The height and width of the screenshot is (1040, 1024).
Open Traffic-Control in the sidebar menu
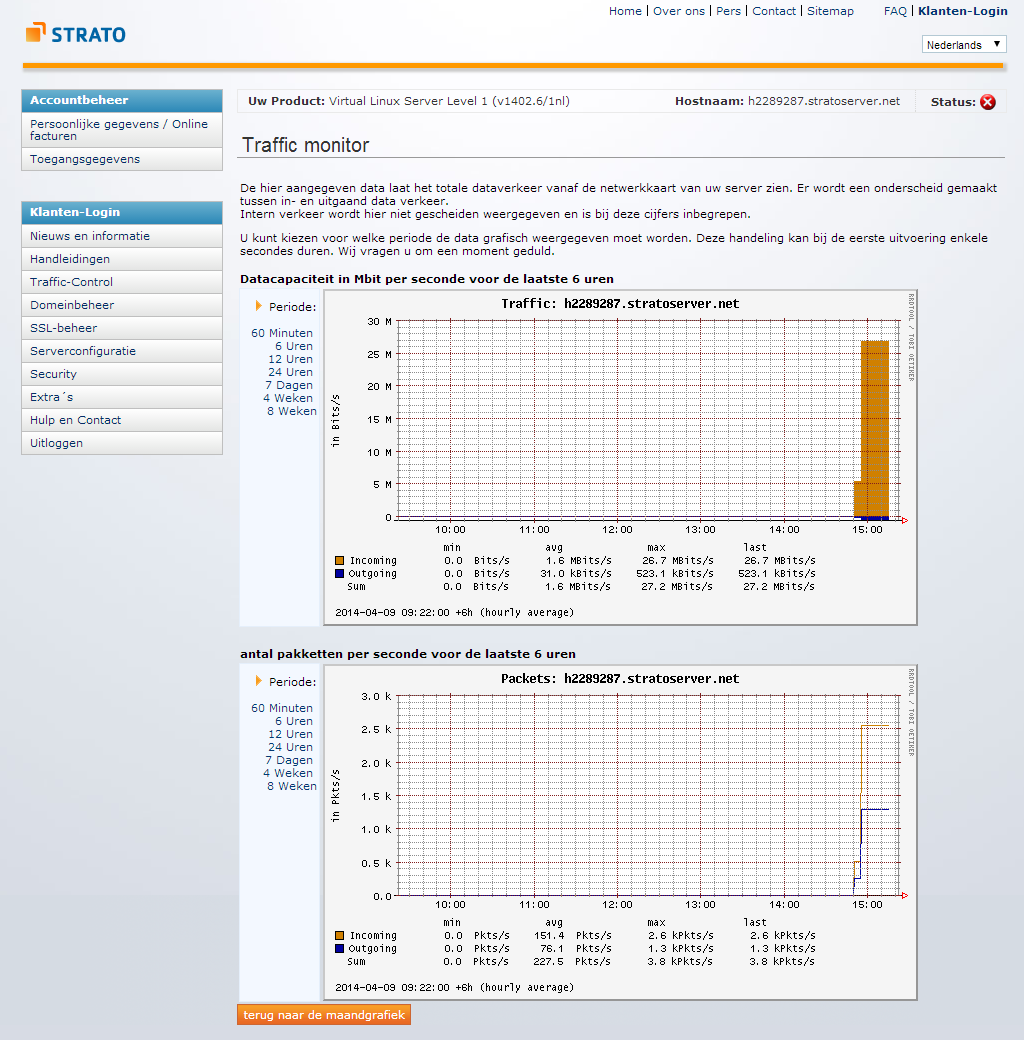(x=72, y=282)
